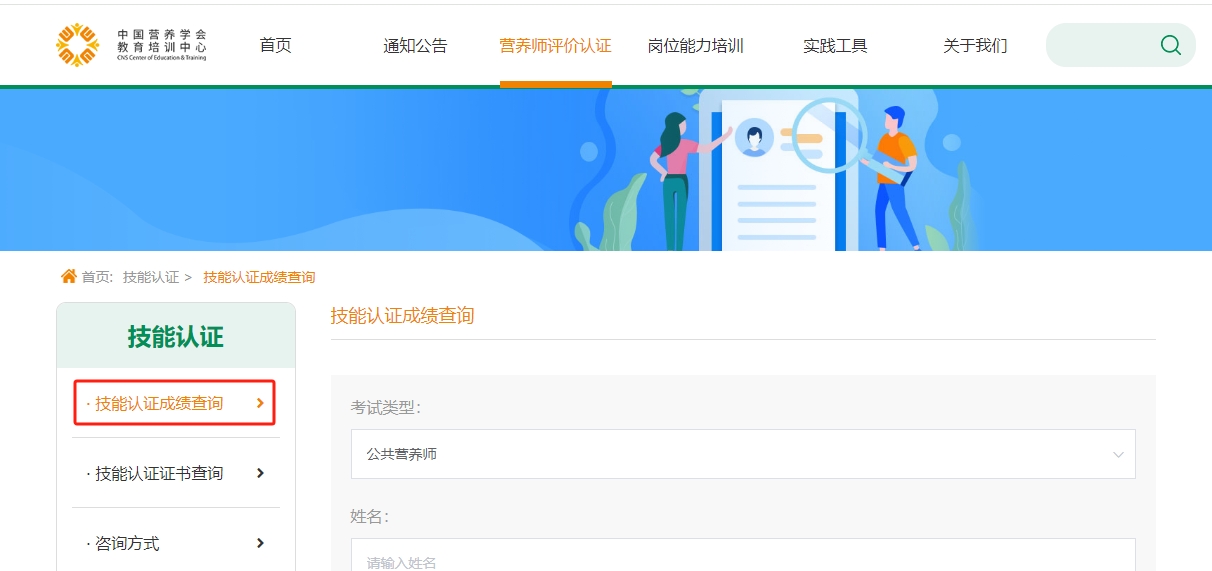Open the 通知公告 menu
The image size is (1212, 571).
[415, 45]
